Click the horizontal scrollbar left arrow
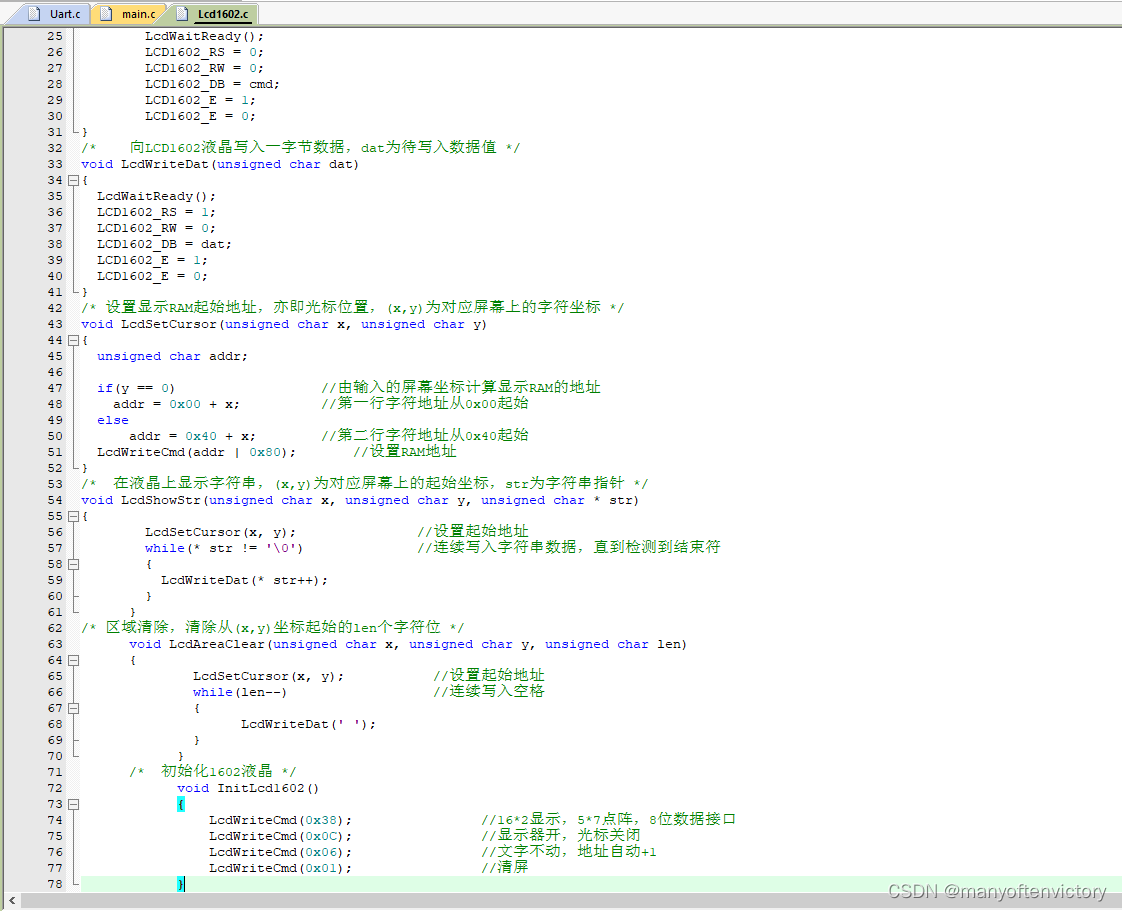 tap(12, 901)
